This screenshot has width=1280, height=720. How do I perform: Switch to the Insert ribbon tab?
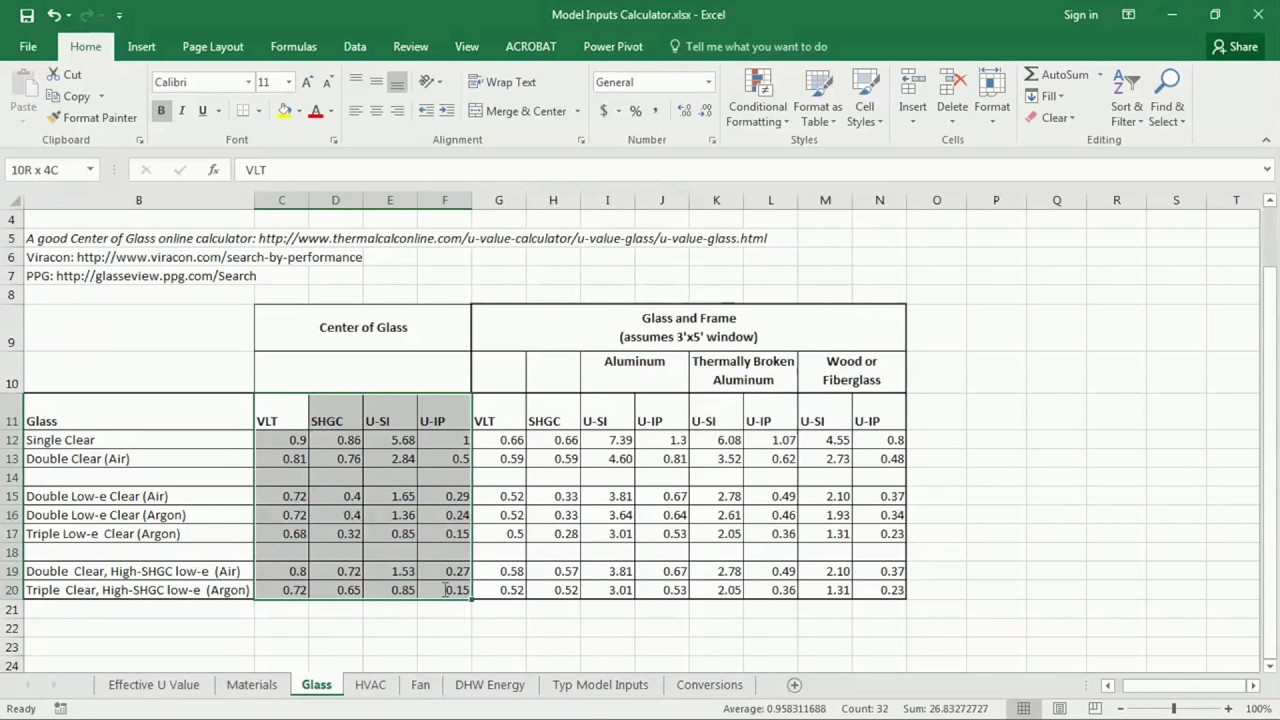click(141, 47)
